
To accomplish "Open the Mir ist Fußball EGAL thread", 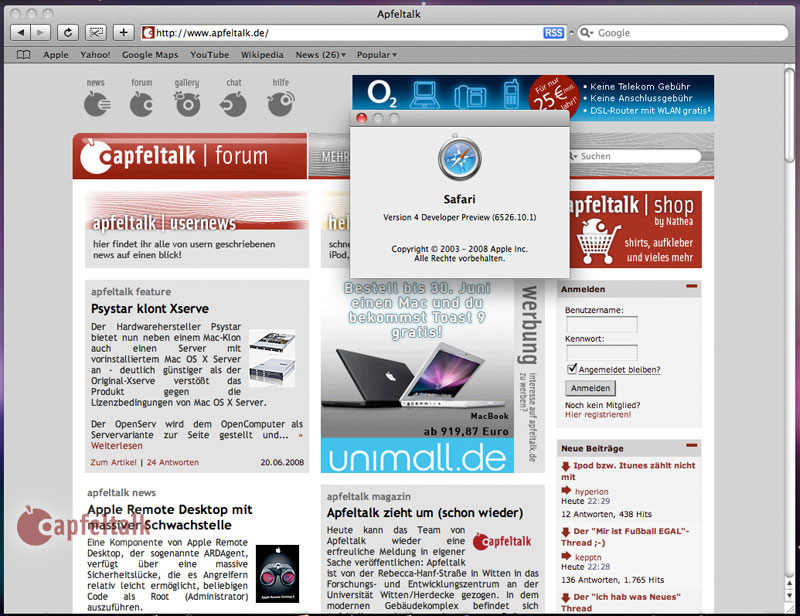I will coord(626,536).
